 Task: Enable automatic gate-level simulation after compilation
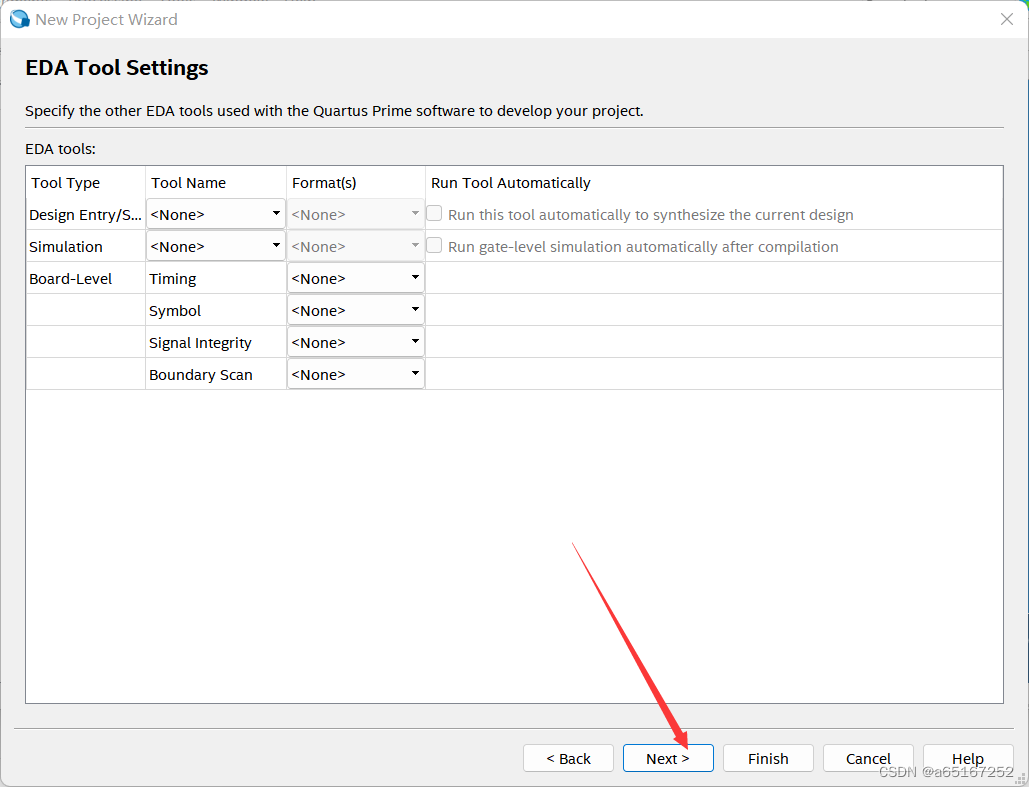click(434, 245)
